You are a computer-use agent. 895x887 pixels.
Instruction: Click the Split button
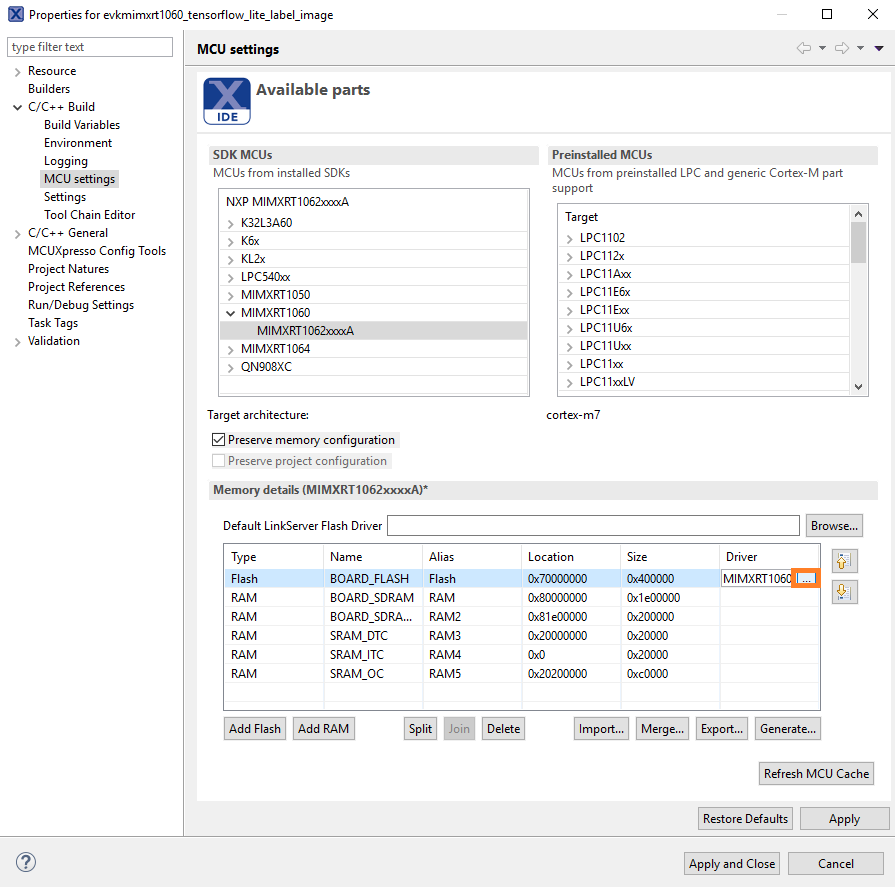pyautogui.click(x=420, y=728)
